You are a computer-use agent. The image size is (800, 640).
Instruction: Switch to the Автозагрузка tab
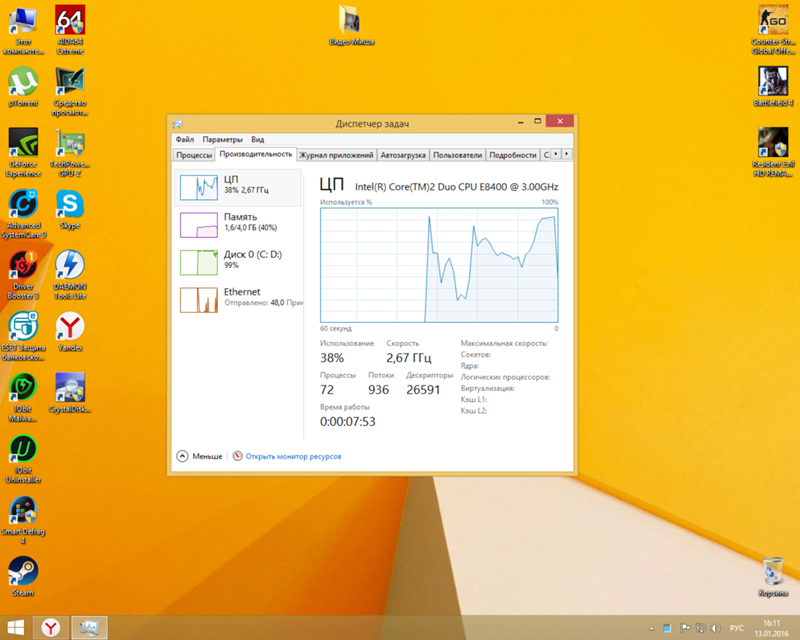tap(403, 155)
